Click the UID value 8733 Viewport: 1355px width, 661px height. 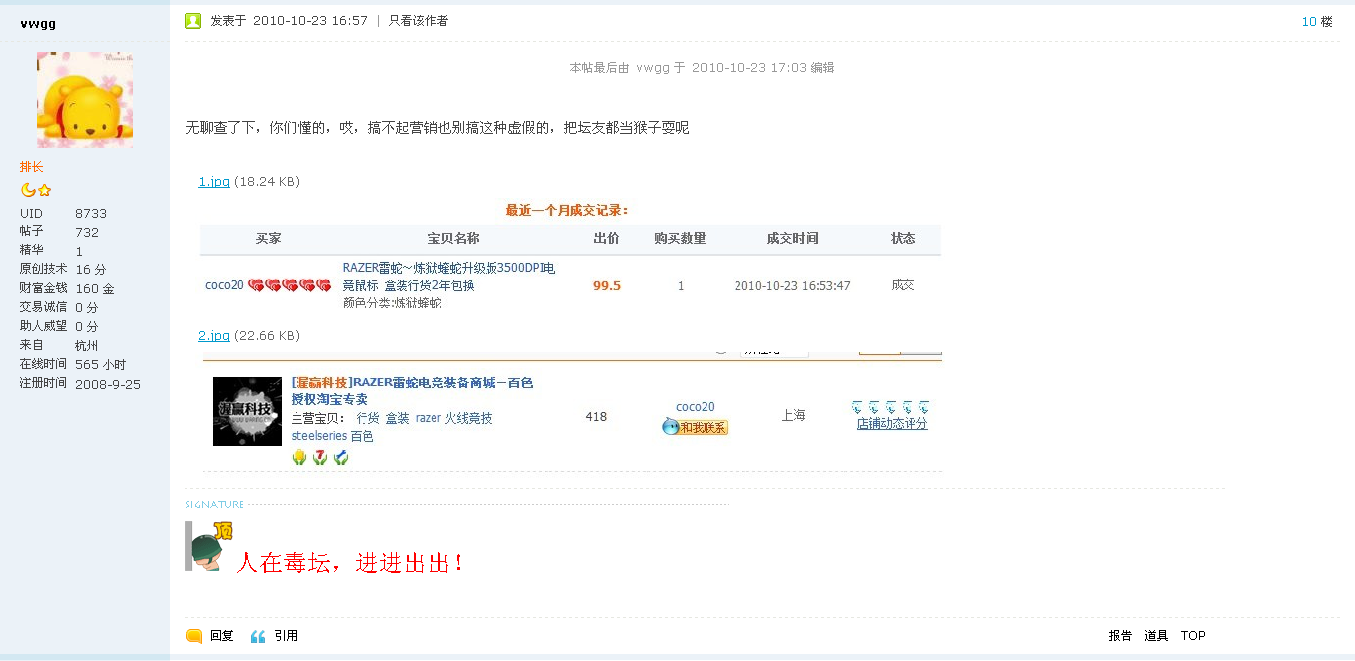pyautogui.click(x=91, y=214)
